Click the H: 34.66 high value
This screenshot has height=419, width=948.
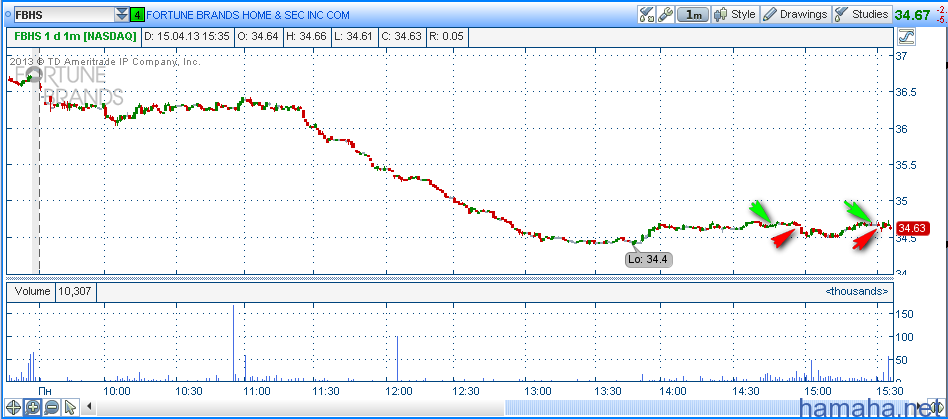coord(306,37)
